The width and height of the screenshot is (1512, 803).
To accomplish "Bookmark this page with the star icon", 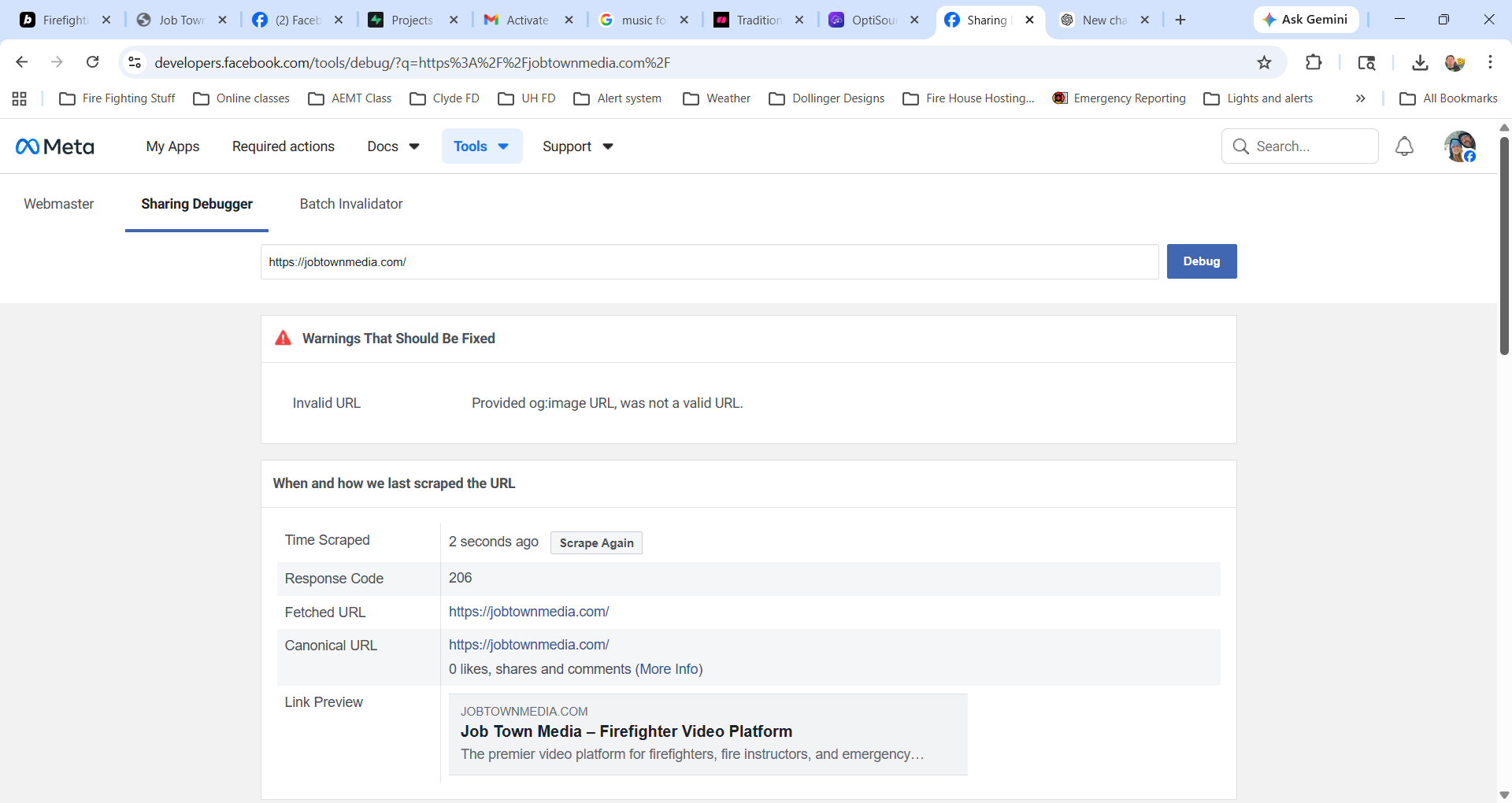I will (1264, 63).
